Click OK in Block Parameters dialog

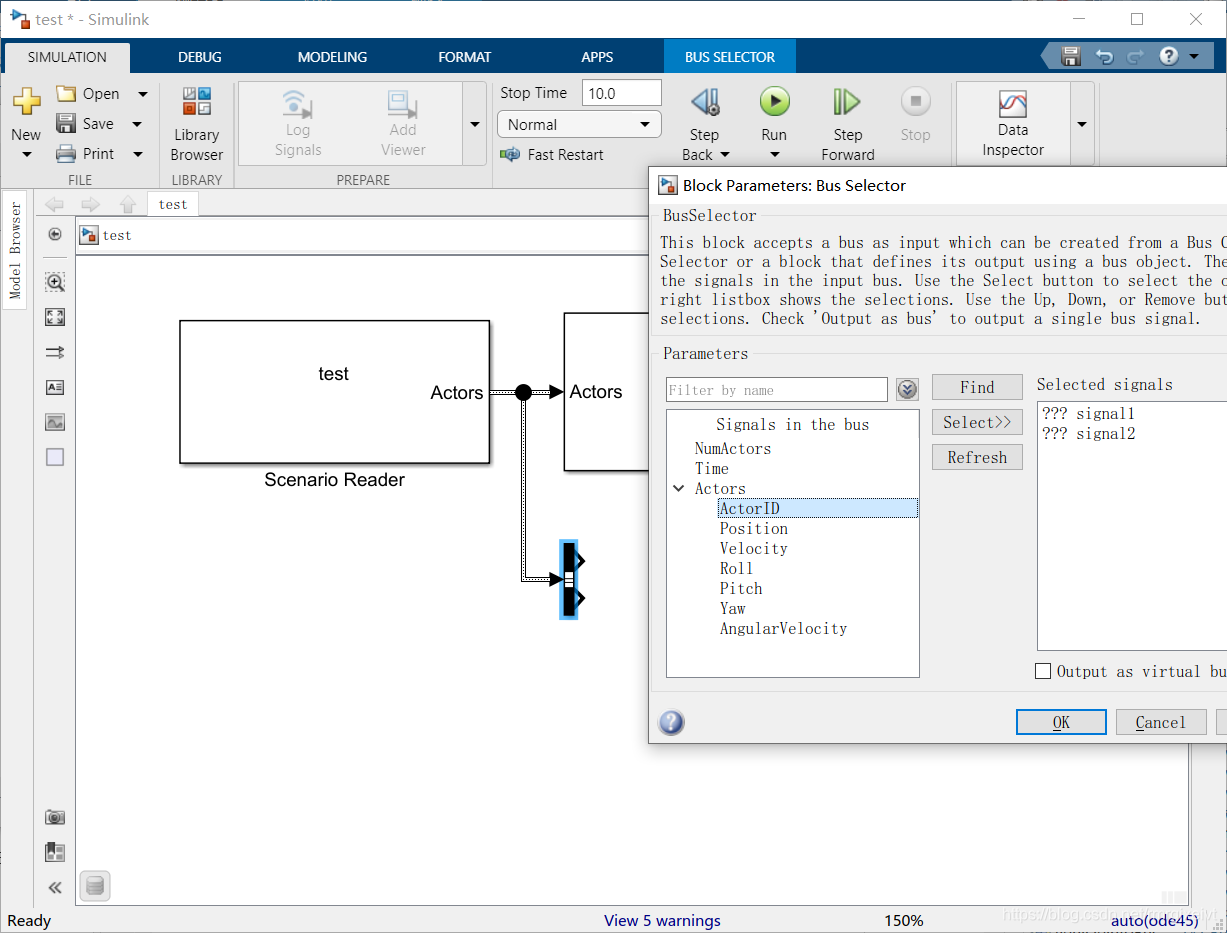(1061, 722)
